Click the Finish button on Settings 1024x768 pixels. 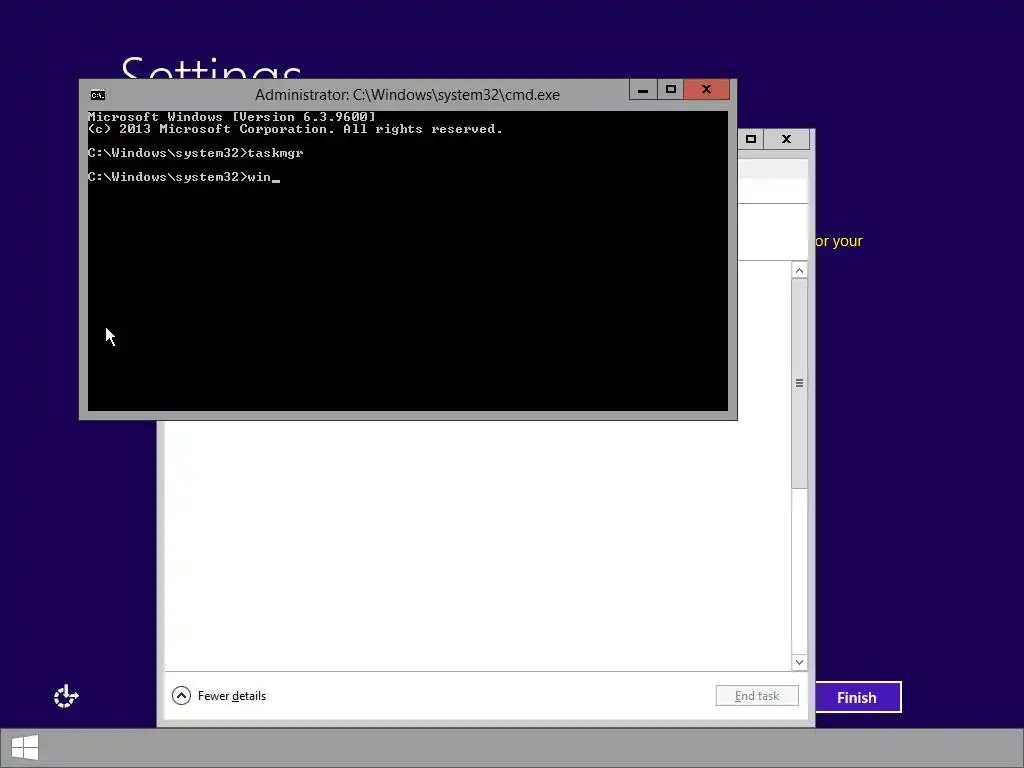858,697
